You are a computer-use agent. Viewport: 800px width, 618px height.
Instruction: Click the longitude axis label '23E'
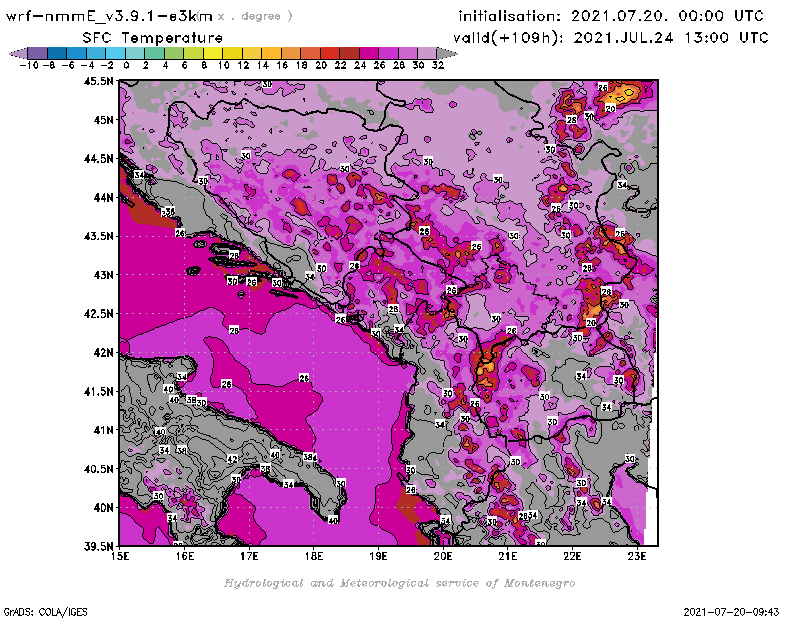pos(637,556)
